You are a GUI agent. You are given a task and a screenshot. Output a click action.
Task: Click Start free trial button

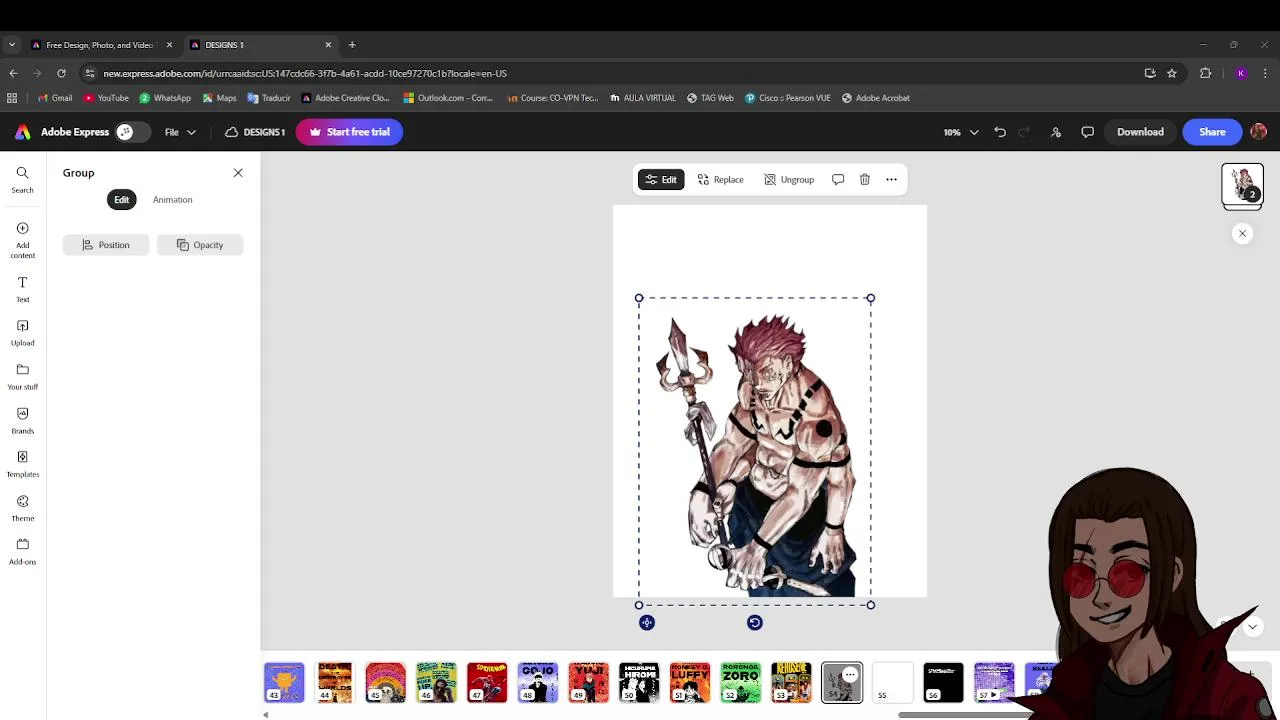pos(349,132)
